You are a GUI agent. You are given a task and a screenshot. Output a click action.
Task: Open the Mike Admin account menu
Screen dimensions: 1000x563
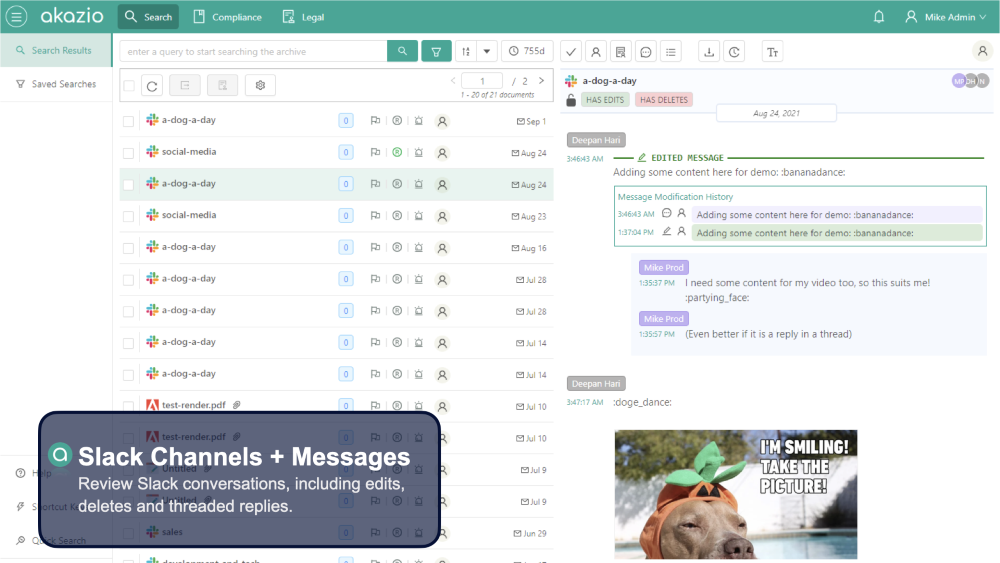pyautogui.click(x=946, y=17)
